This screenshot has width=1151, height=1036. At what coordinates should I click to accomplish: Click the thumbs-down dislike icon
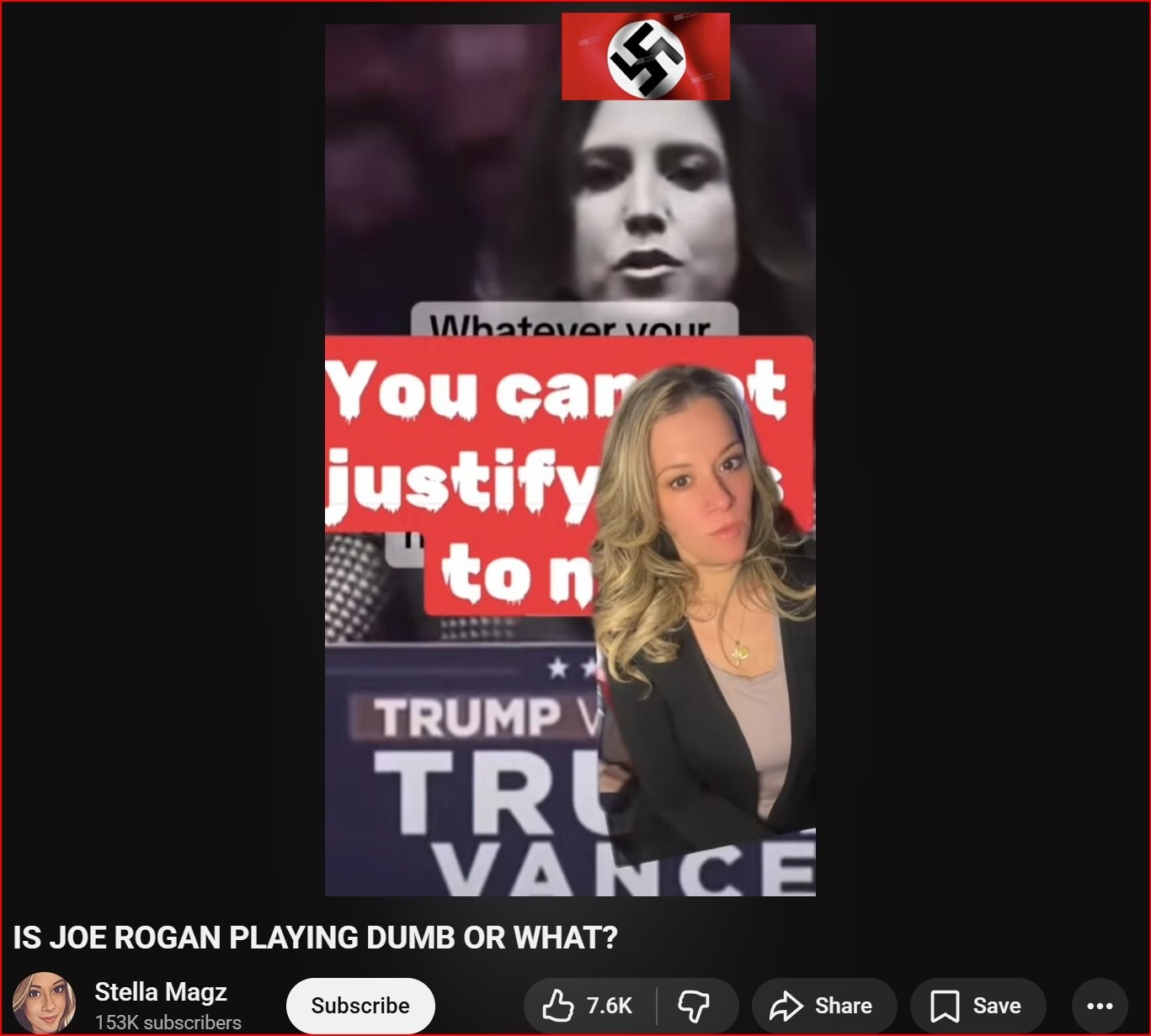click(694, 1006)
